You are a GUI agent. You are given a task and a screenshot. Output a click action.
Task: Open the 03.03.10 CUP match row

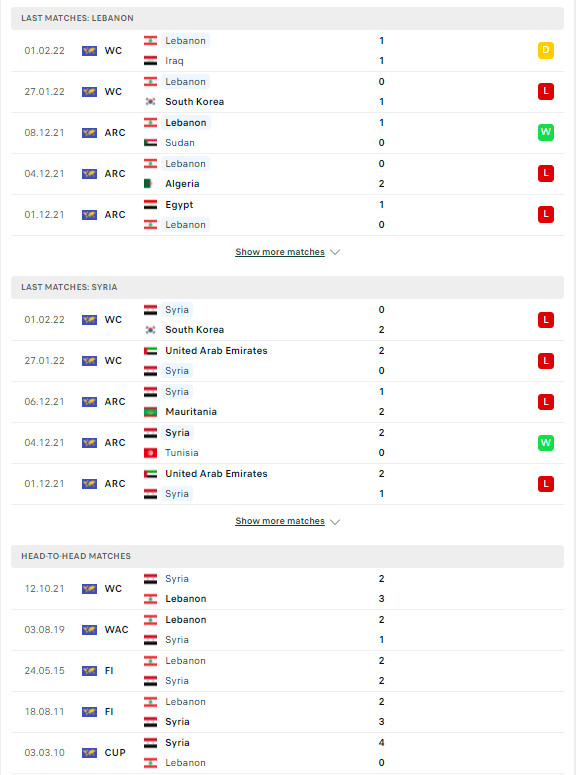coord(287,753)
